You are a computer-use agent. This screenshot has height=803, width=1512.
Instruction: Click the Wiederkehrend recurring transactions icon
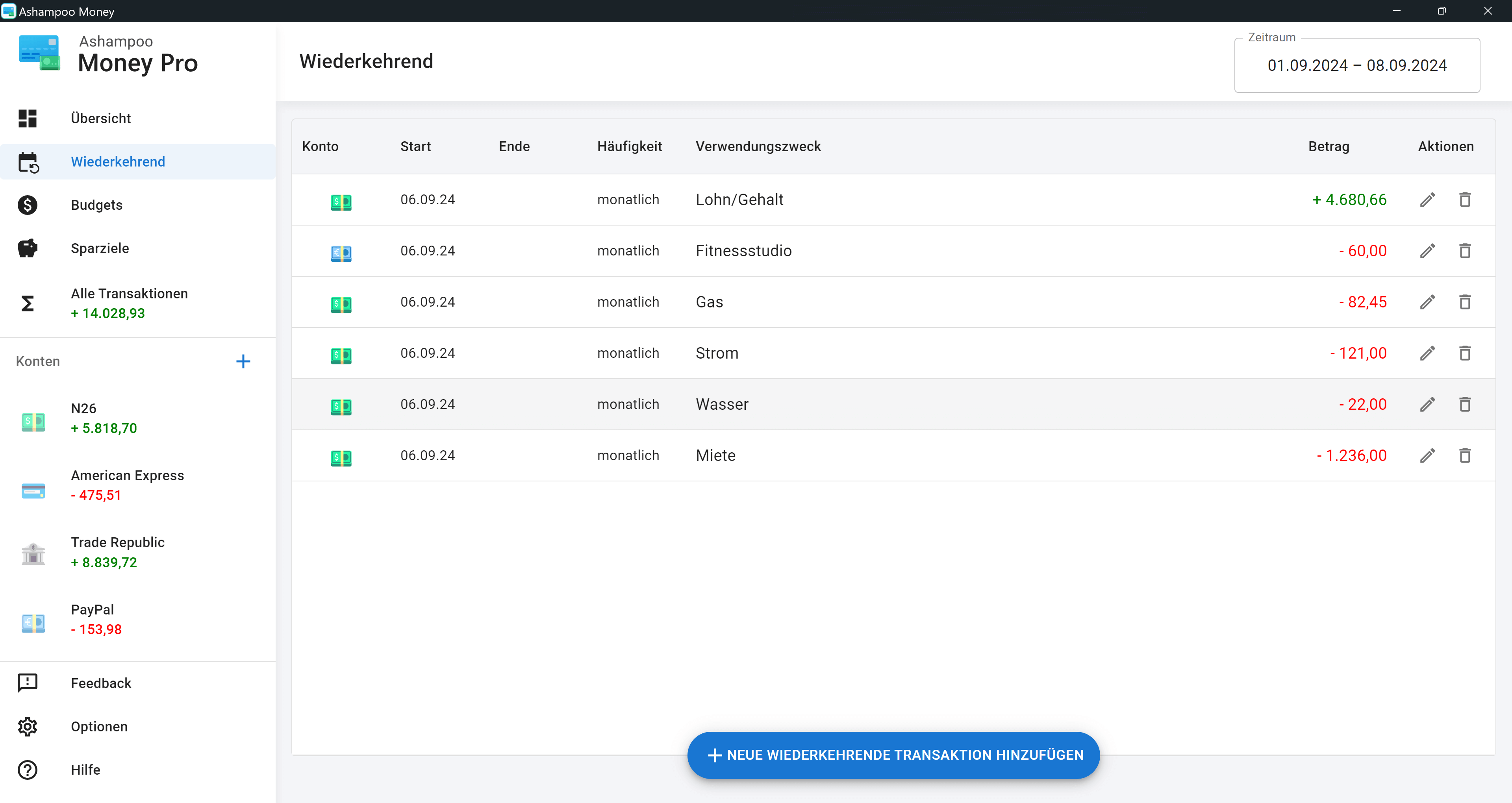[x=28, y=162]
